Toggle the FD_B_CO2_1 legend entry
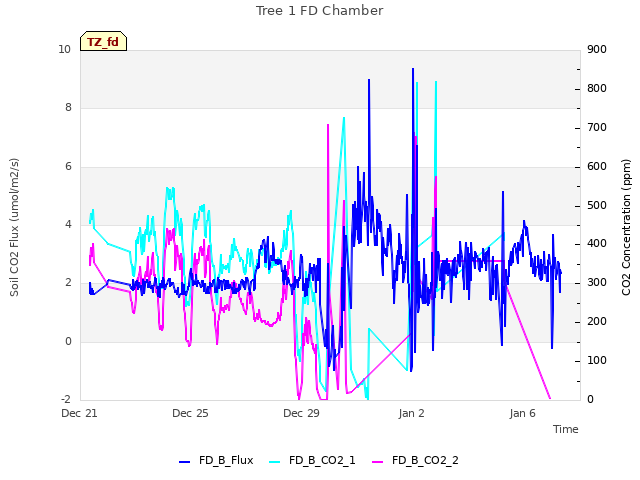 tap(312, 460)
